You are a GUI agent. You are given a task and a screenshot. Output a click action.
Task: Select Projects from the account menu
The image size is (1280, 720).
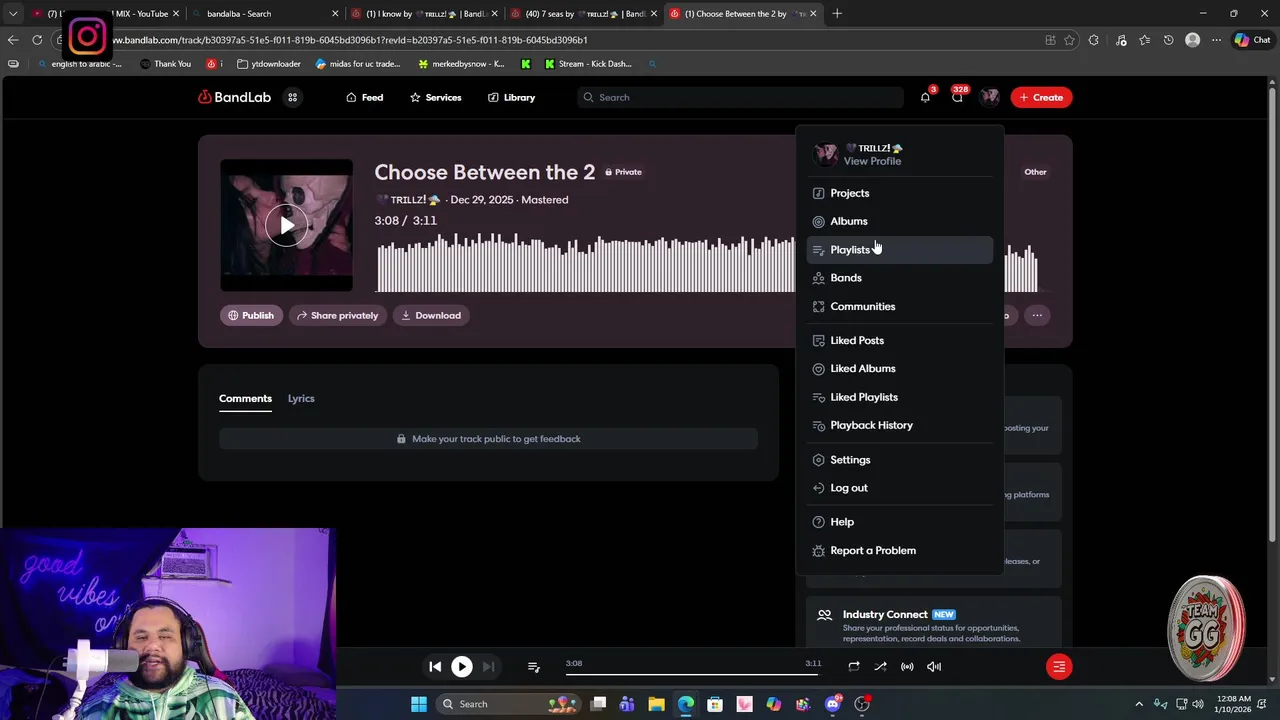[x=899, y=193]
